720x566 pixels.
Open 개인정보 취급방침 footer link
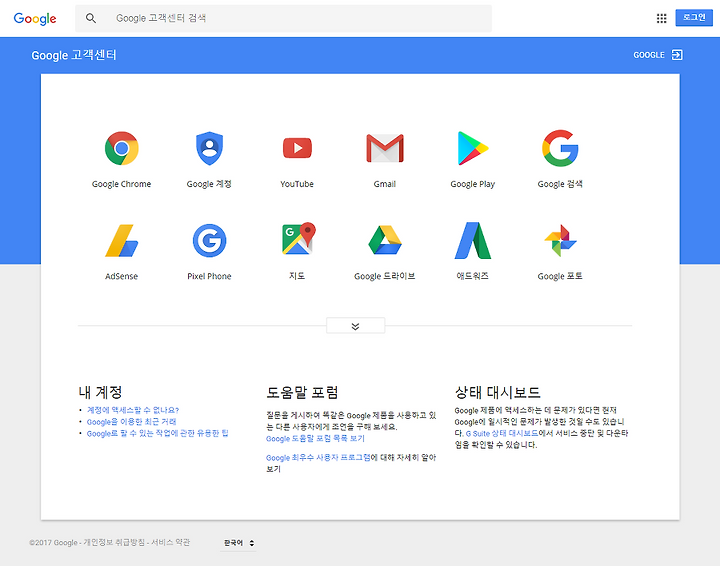click(114, 543)
